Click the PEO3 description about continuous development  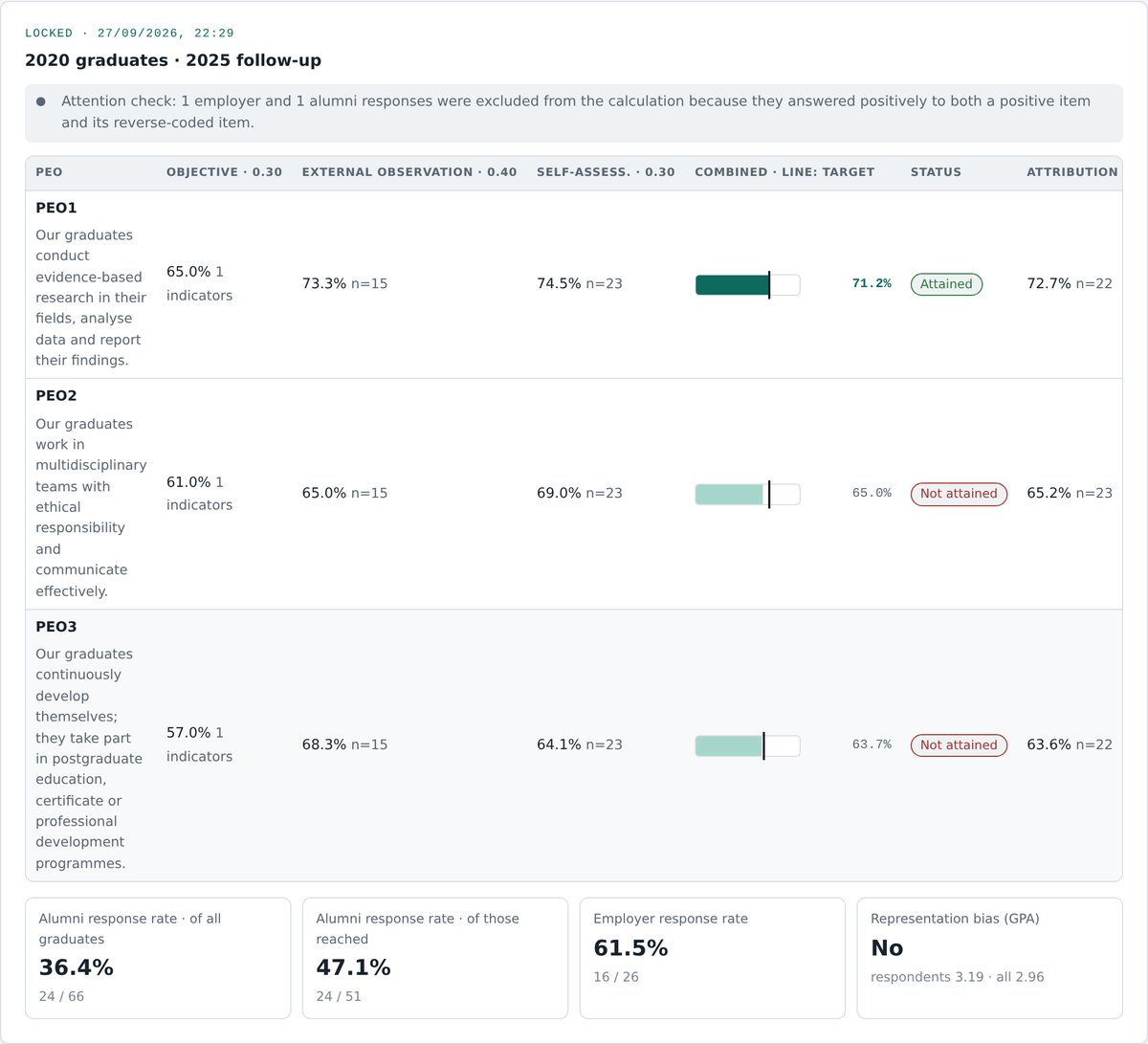(x=89, y=759)
